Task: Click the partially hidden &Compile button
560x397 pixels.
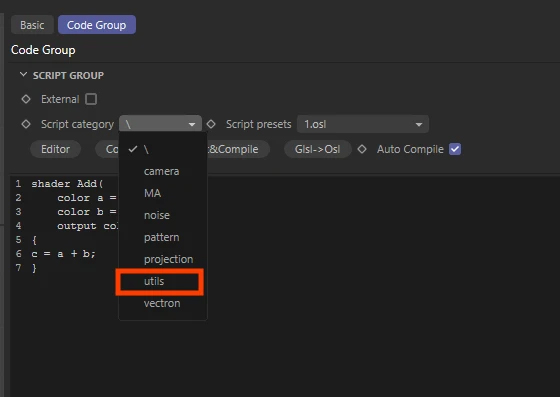Action: [x=238, y=149]
